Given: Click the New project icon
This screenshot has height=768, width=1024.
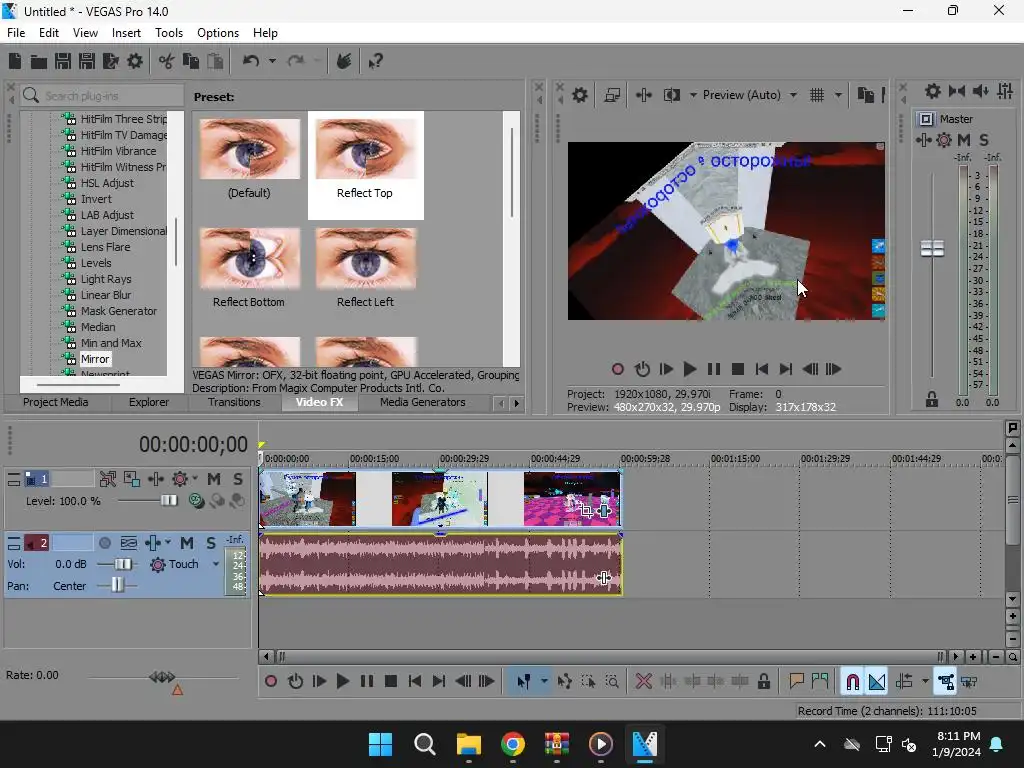Looking at the screenshot, I should (x=15, y=61).
